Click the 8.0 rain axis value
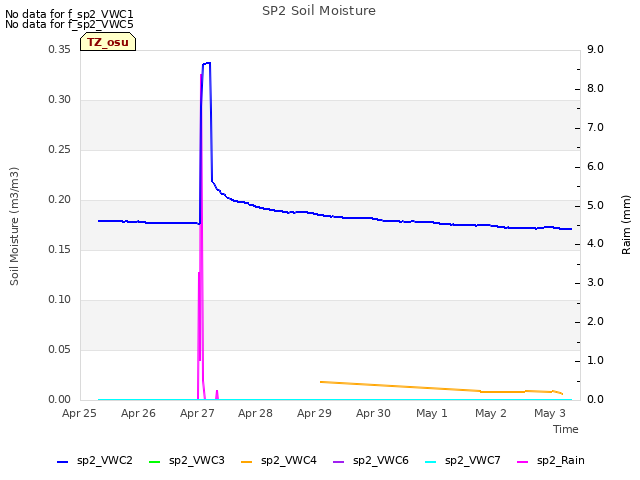This screenshot has height=480, width=640. click(596, 89)
